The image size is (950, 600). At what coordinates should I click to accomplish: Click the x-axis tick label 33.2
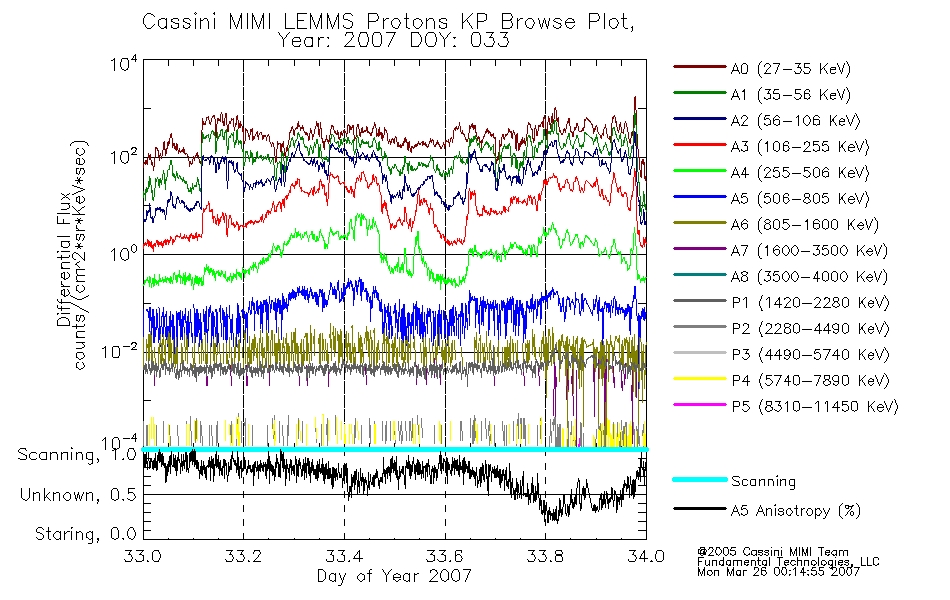pyautogui.click(x=244, y=556)
